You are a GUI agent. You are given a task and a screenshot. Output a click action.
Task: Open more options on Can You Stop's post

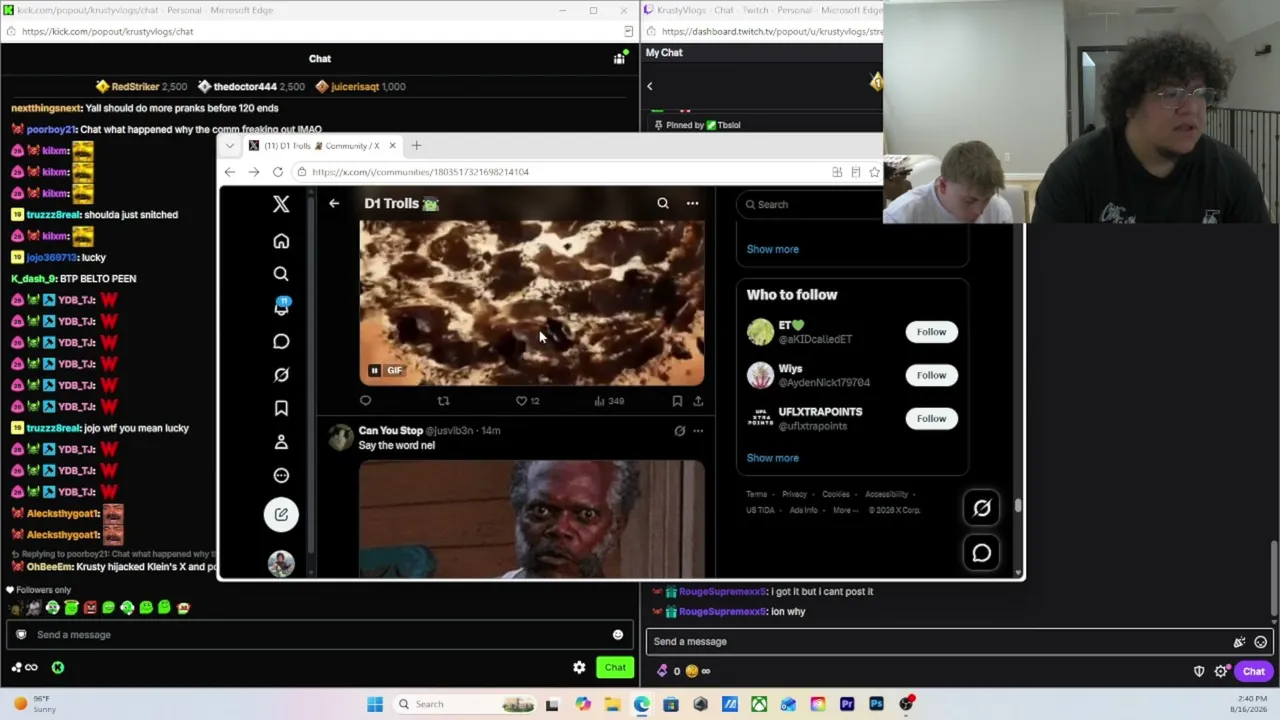click(698, 431)
